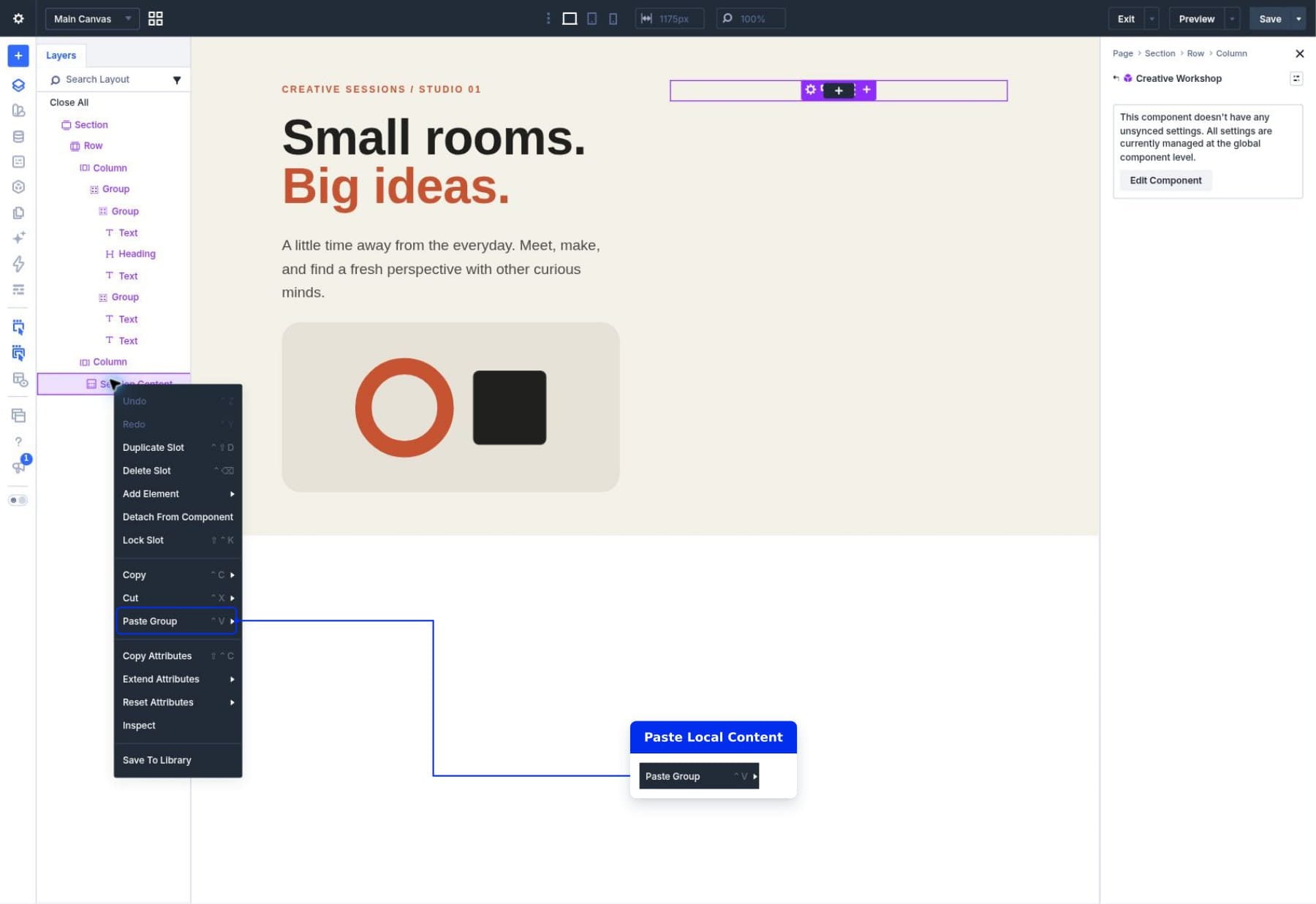This screenshot has width=1316, height=904.
Task: Expand the Add Element submenu
Action: 178,494
